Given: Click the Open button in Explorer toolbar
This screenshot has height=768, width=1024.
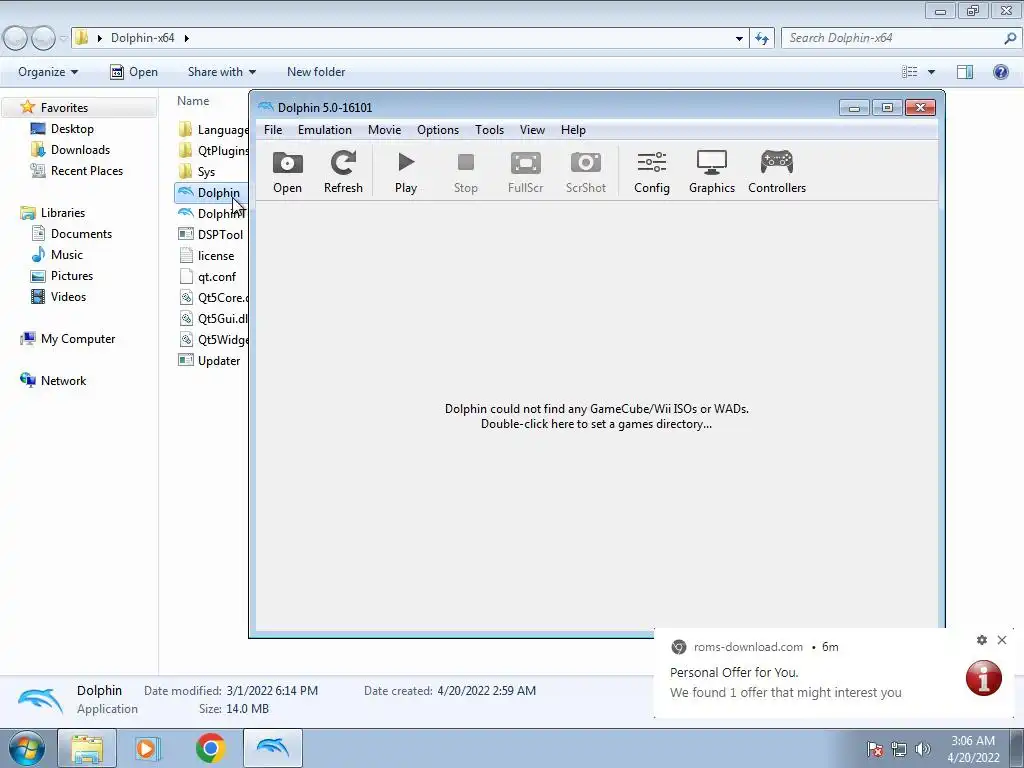Looking at the screenshot, I should point(134,72).
